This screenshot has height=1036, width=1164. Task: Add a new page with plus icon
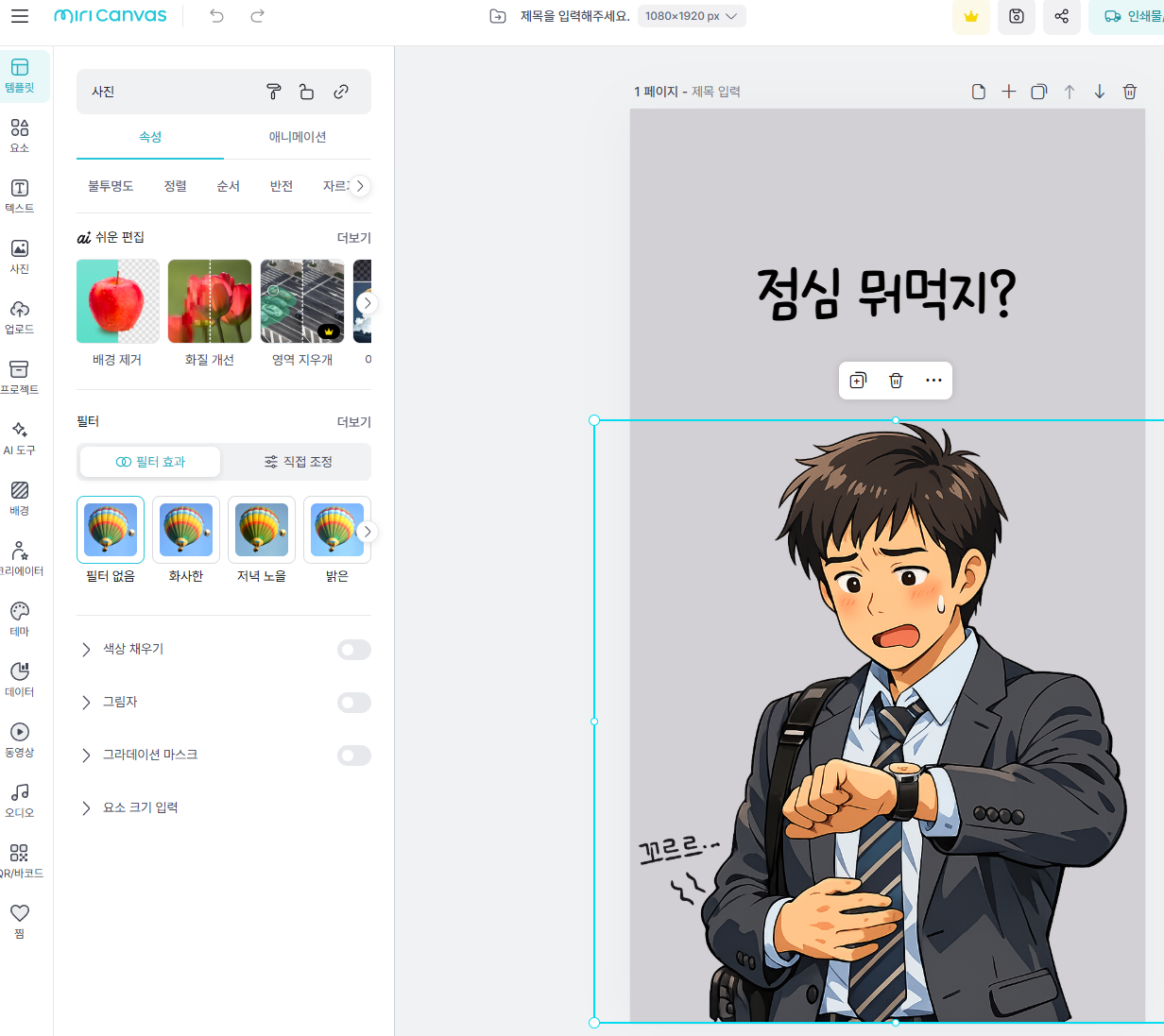[x=1009, y=92]
